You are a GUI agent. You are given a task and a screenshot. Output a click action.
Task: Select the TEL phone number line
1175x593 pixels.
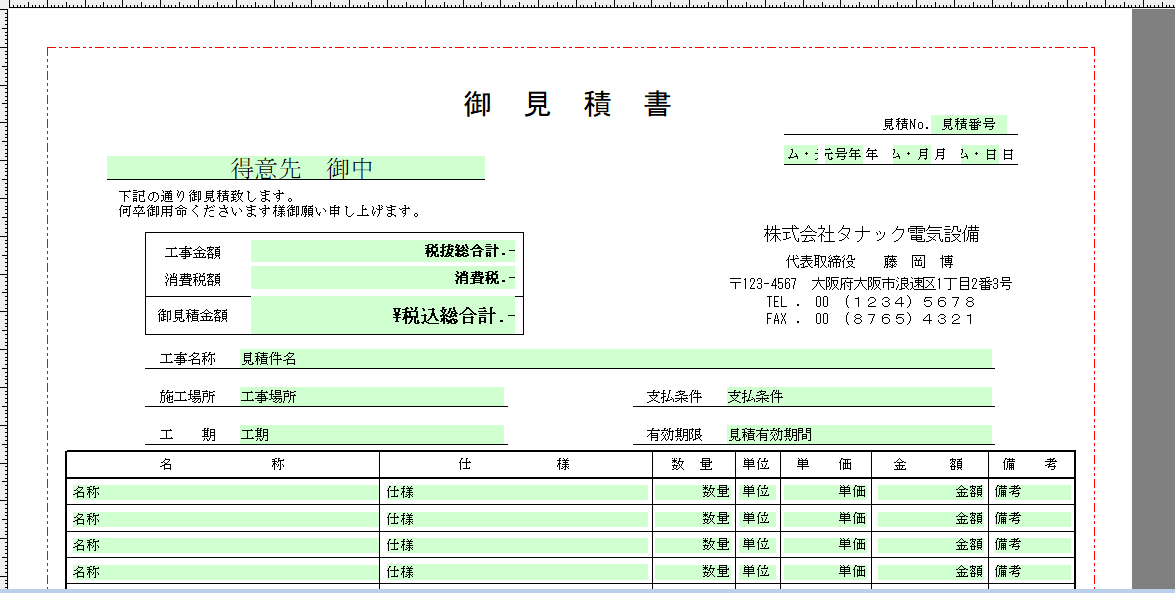click(x=871, y=302)
